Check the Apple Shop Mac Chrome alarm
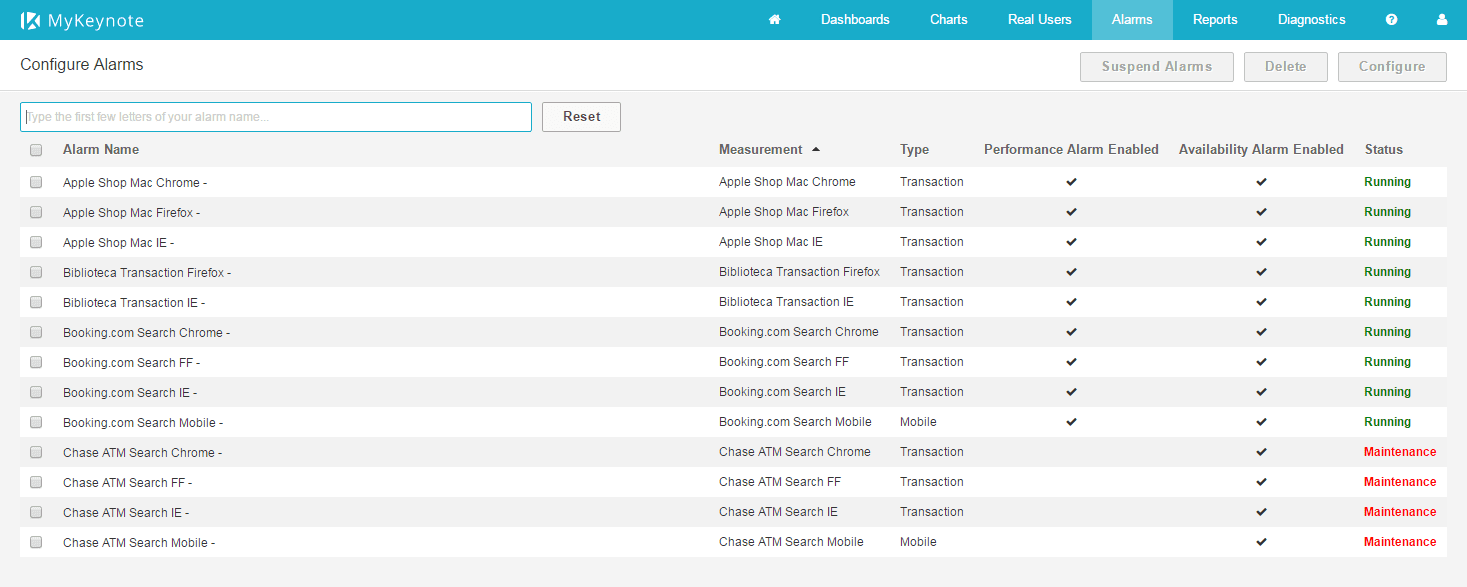Image resolution: width=1467 pixels, height=587 pixels. tap(36, 182)
